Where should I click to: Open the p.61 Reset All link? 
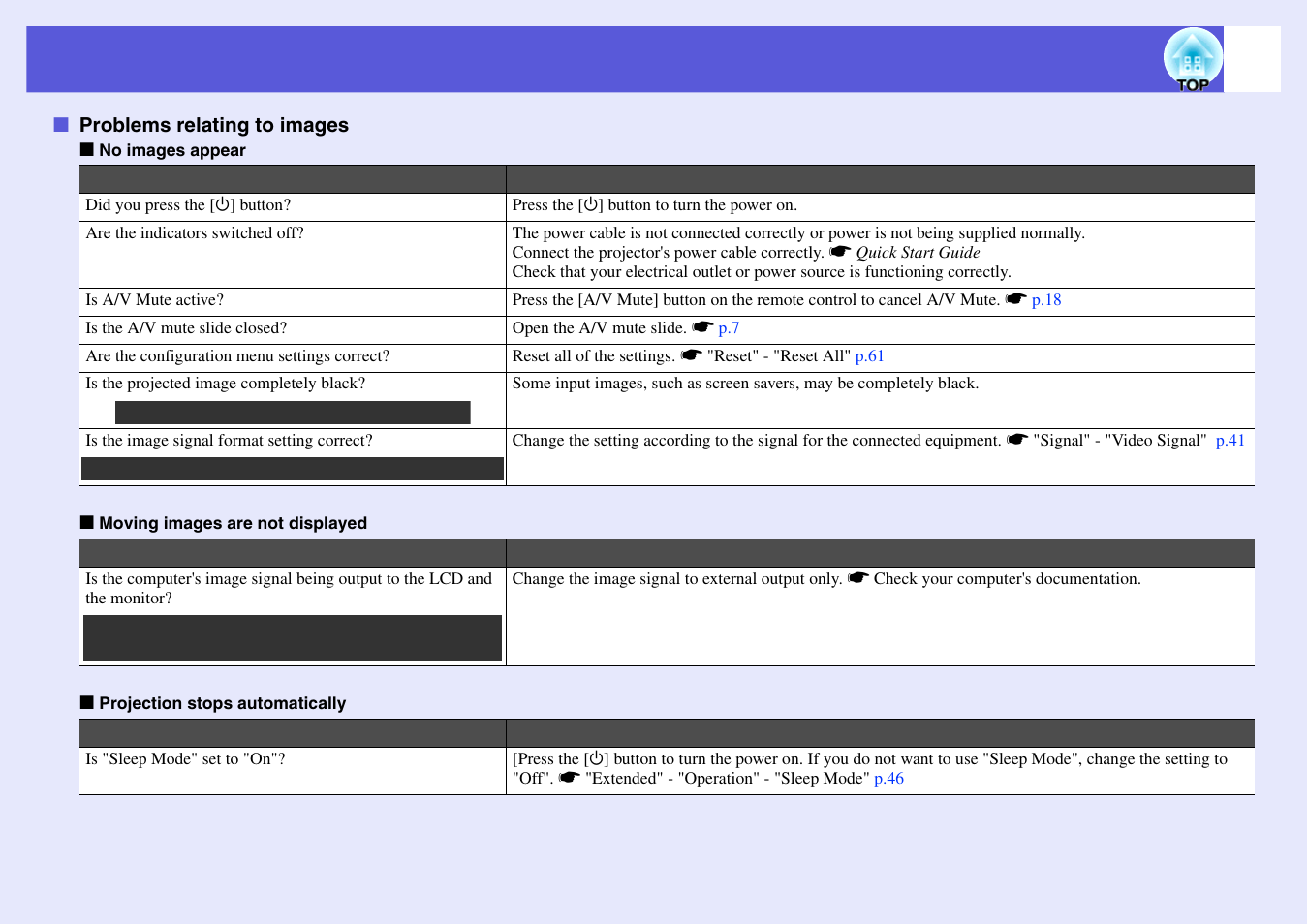pos(869,356)
